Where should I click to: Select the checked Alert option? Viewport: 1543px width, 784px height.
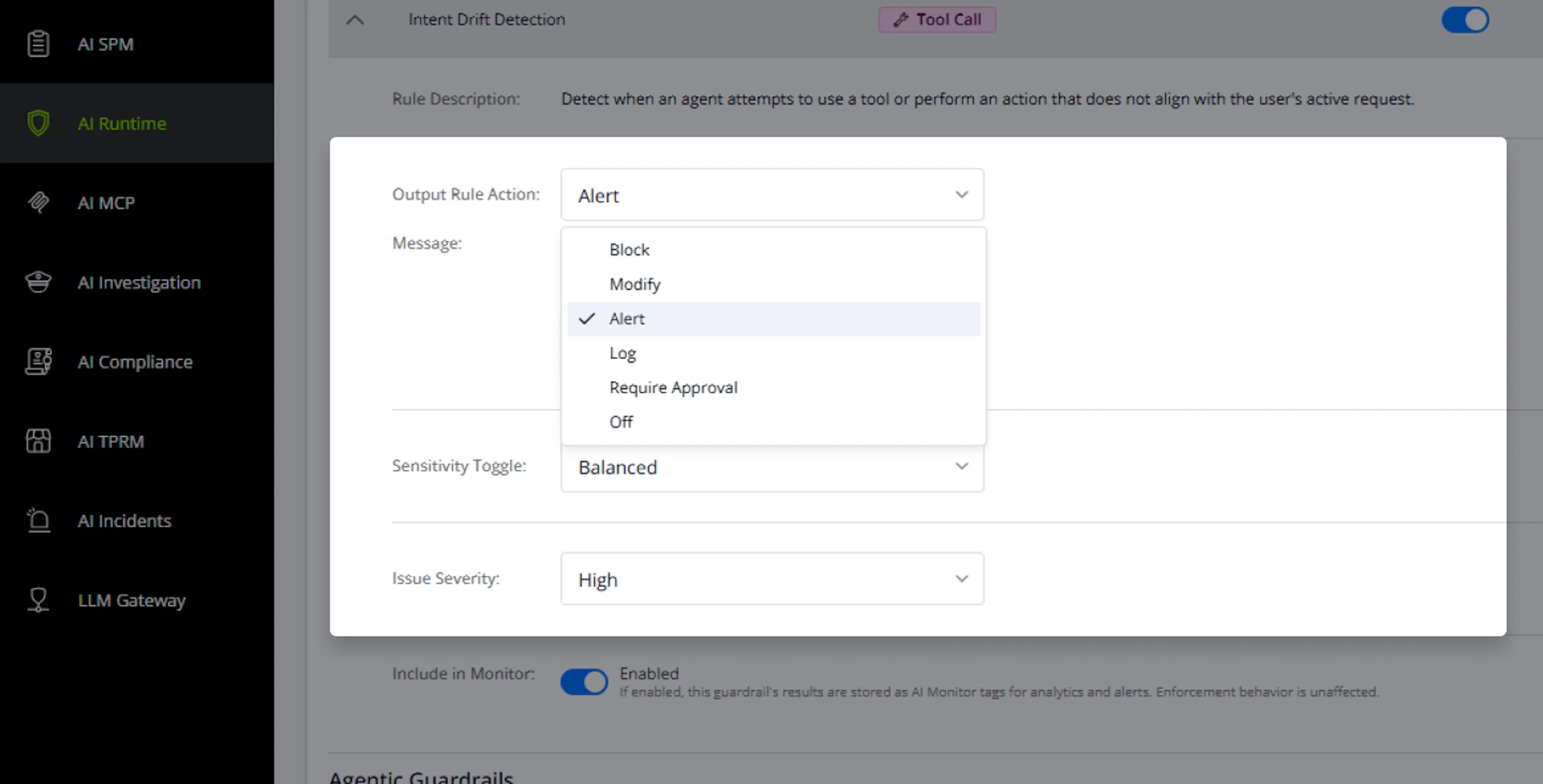pos(773,318)
